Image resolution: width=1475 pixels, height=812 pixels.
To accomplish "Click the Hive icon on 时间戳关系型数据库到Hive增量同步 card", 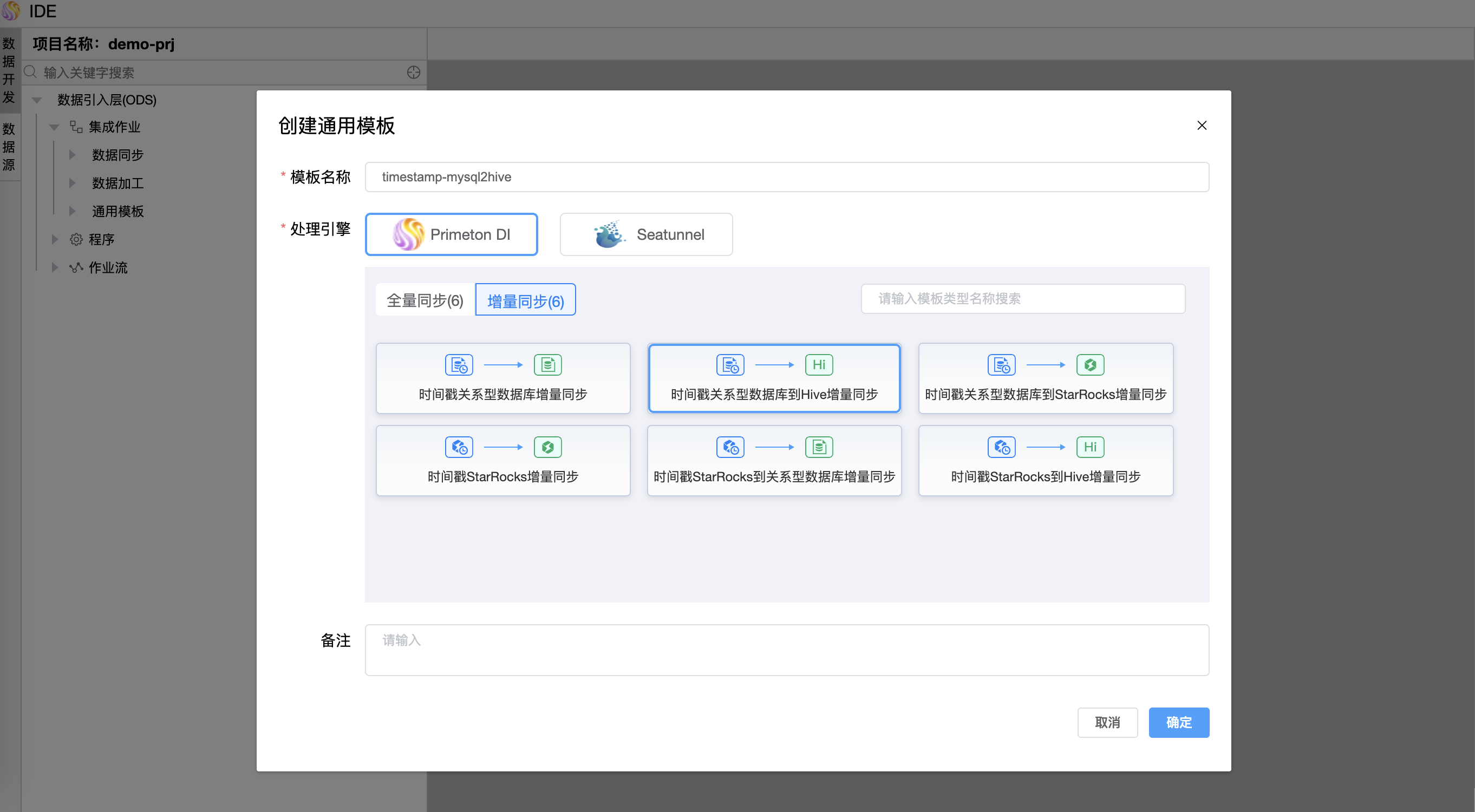I will point(819,364).
